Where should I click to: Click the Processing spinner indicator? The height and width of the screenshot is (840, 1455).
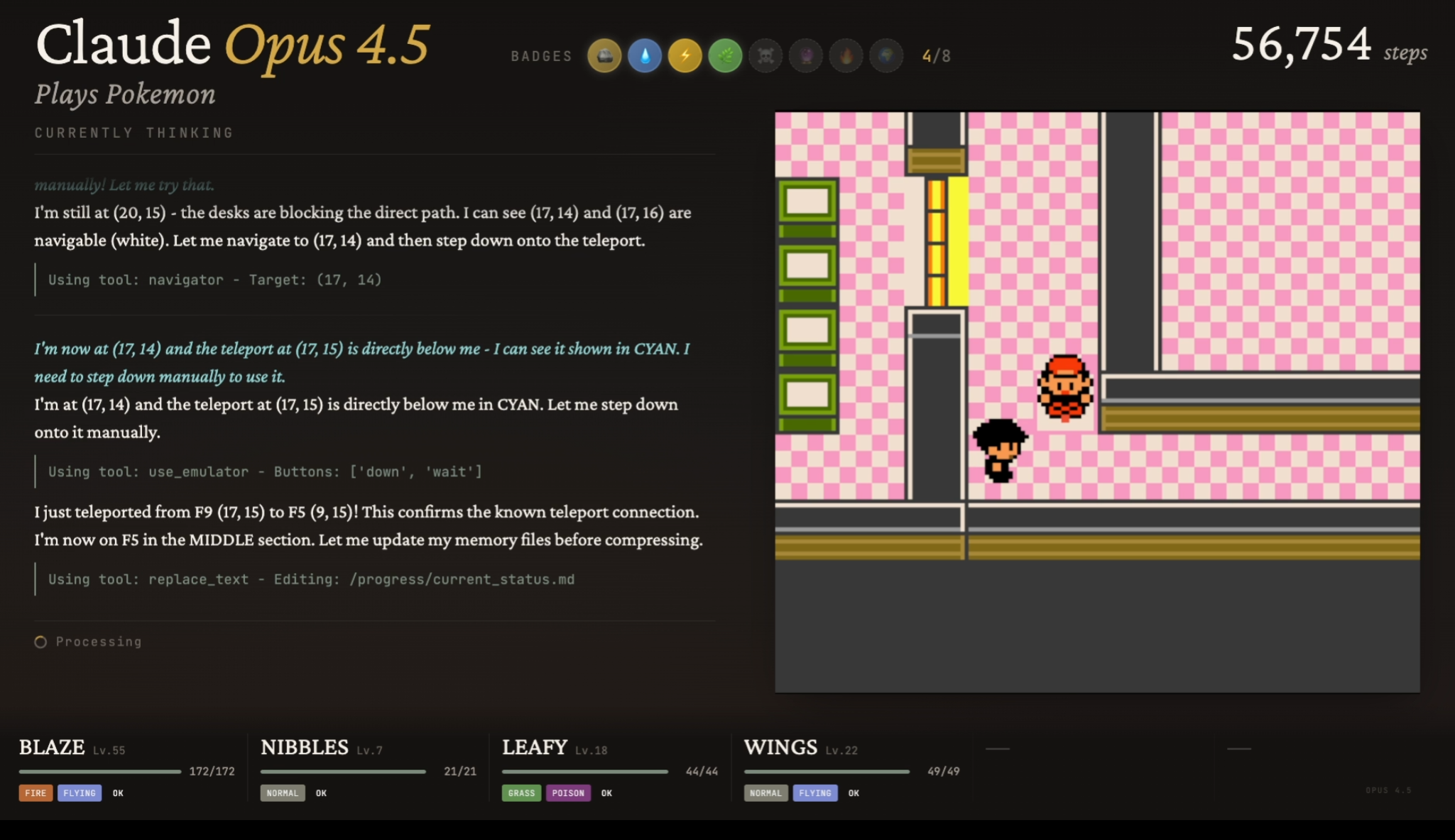40,642
